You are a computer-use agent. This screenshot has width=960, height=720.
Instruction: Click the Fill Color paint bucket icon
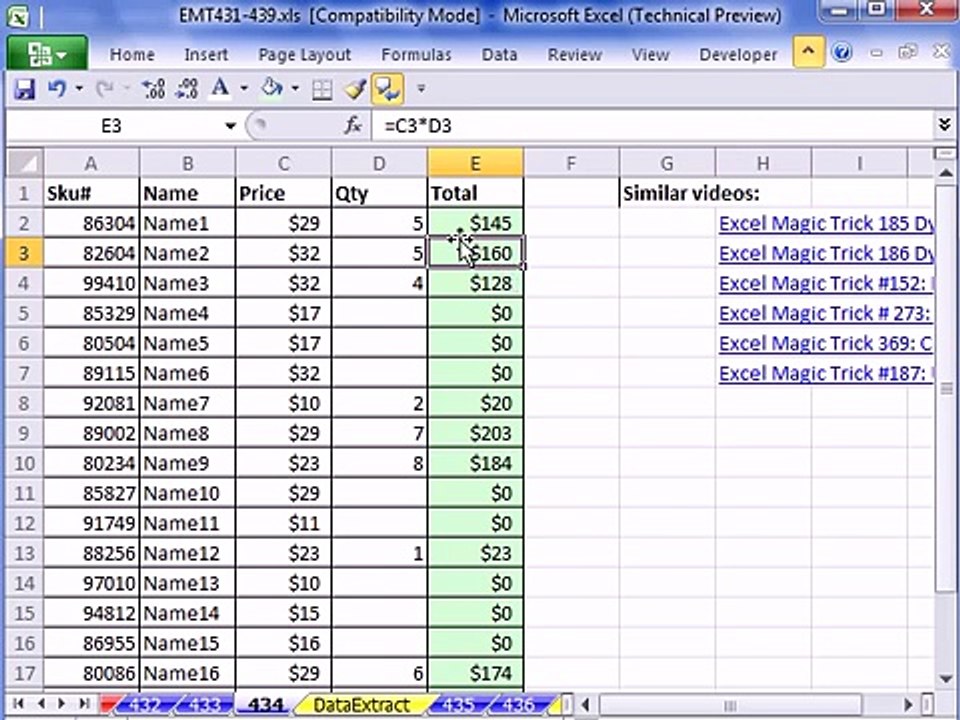click(x=271, y=89)
